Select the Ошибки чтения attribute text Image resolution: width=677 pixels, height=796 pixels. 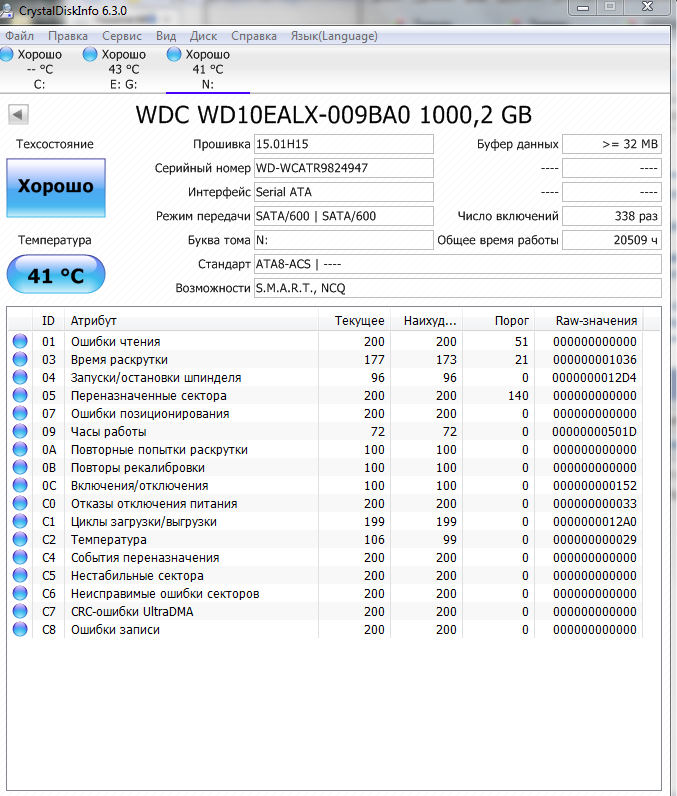pyautogui.click(x=116, y=342)
